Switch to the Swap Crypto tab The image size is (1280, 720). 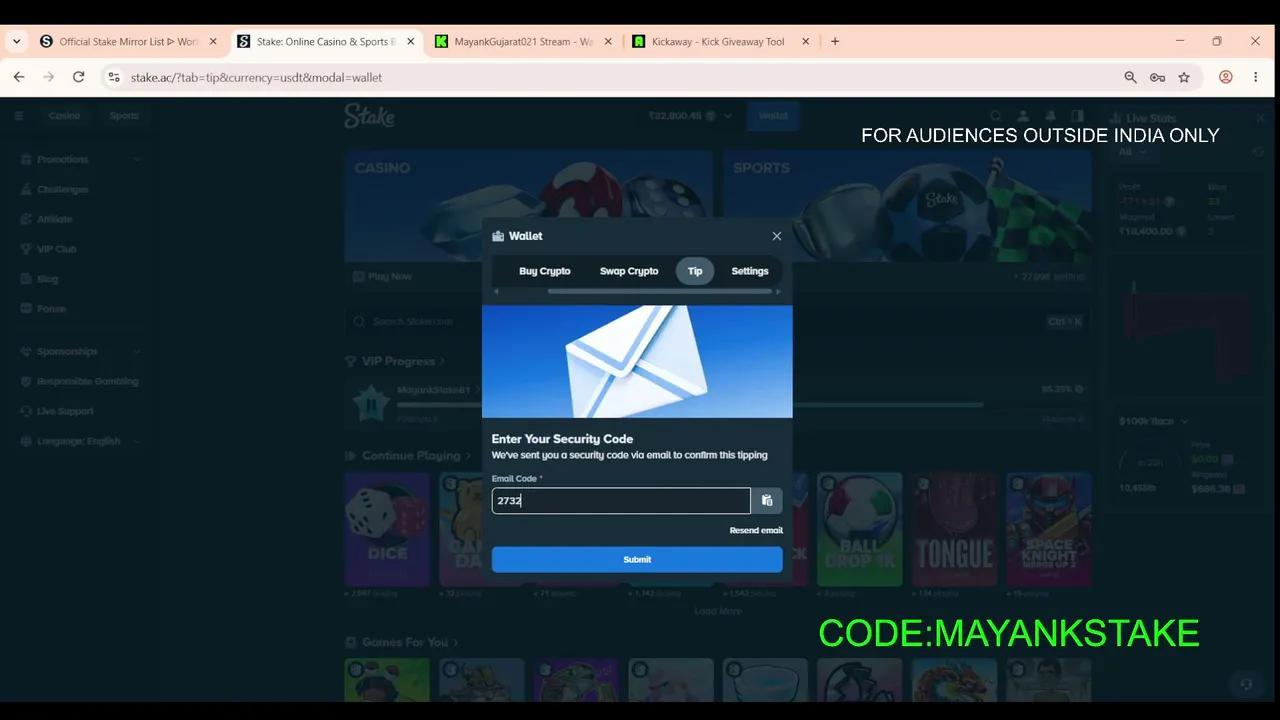tap(629, 271)
